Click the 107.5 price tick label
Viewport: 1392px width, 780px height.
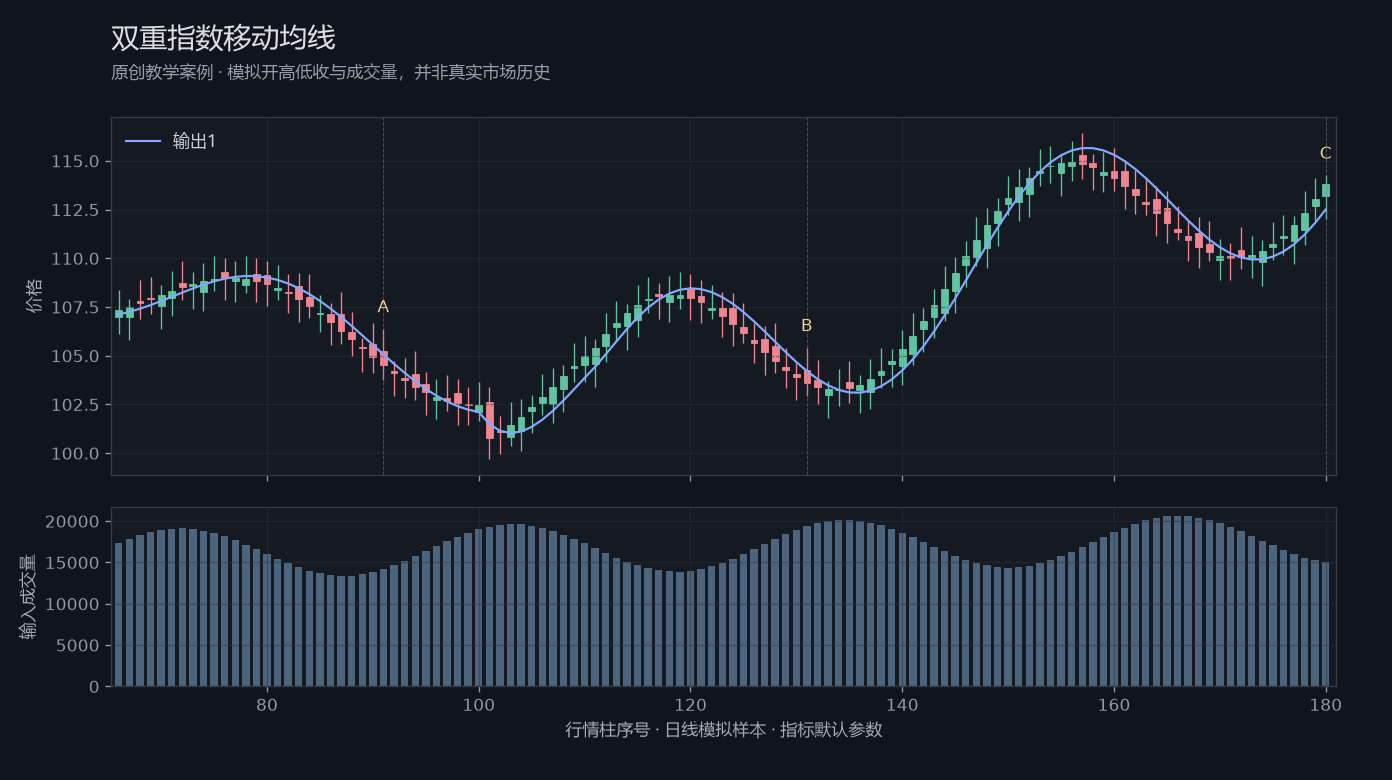75,308
